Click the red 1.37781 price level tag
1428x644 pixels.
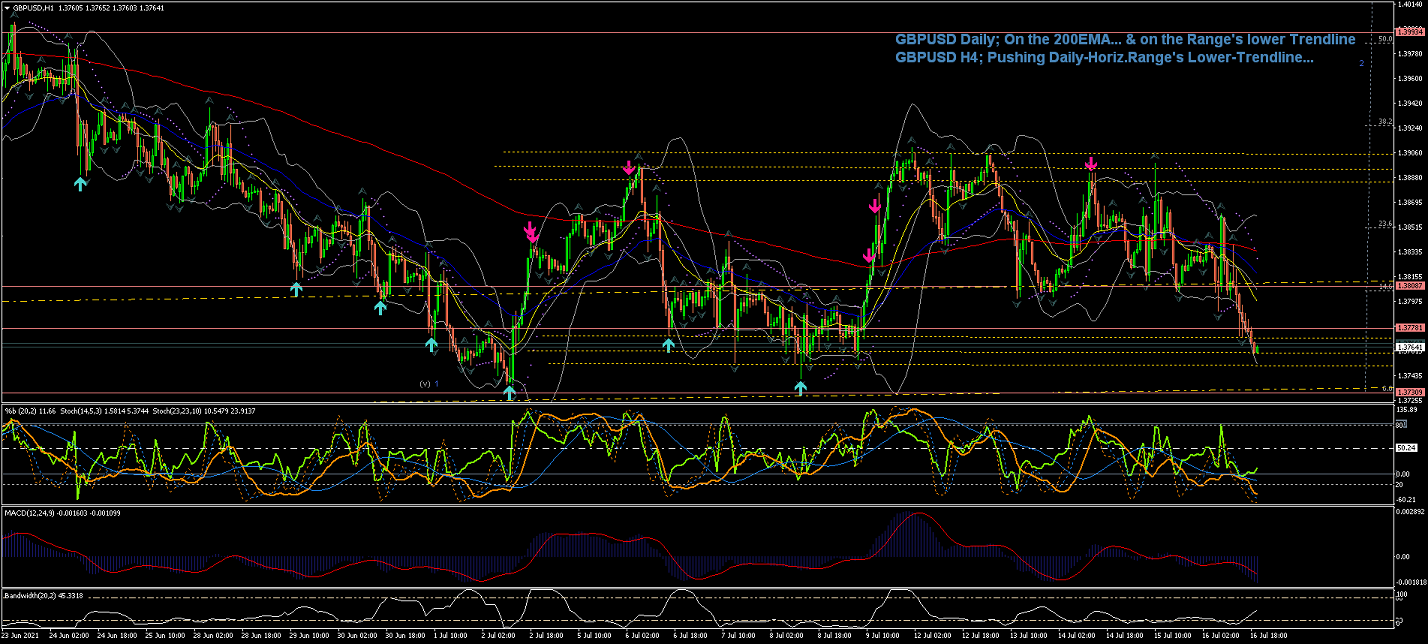tap(1410, 328)
